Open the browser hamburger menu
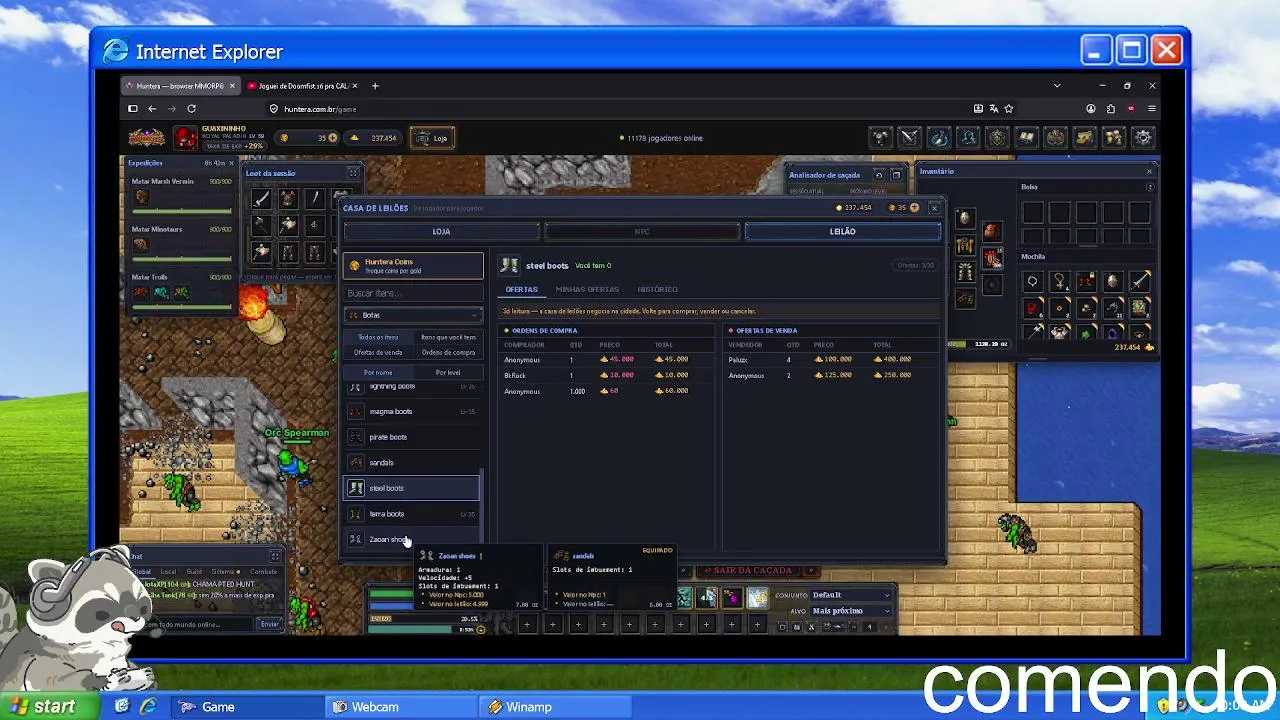The image size is (1280, 720). [1152, 108]
